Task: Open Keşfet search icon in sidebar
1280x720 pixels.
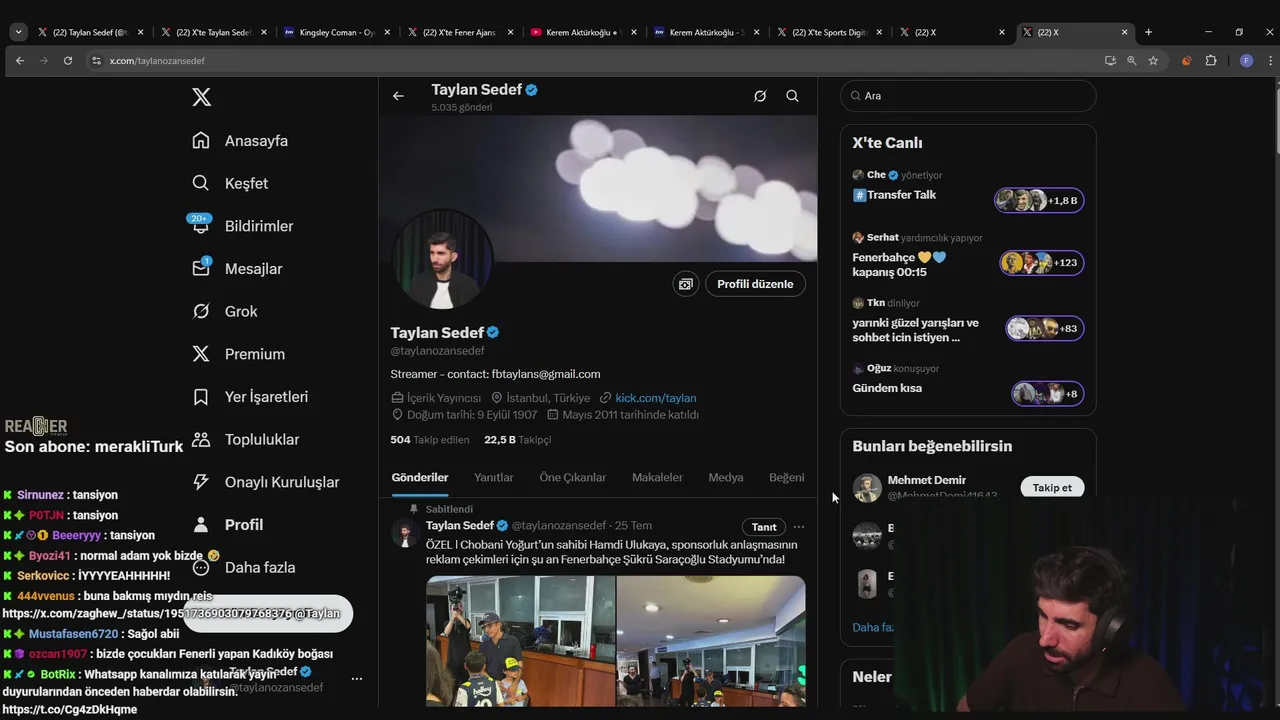Action: [x=201, y=183]
